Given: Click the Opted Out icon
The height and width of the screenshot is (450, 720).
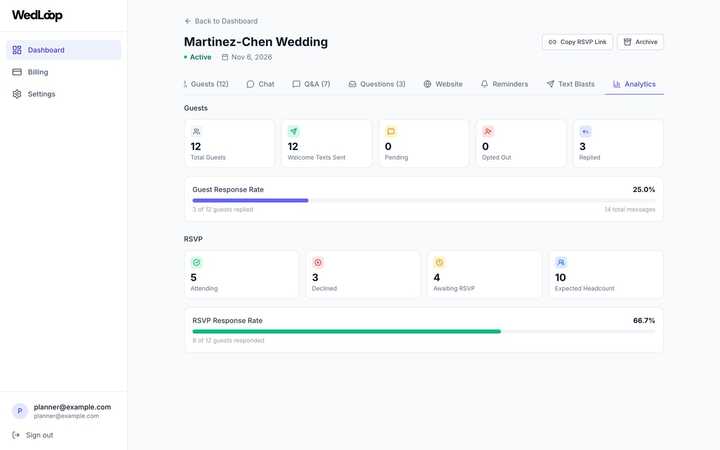Looking at the screenshot, I should [488, 132].
